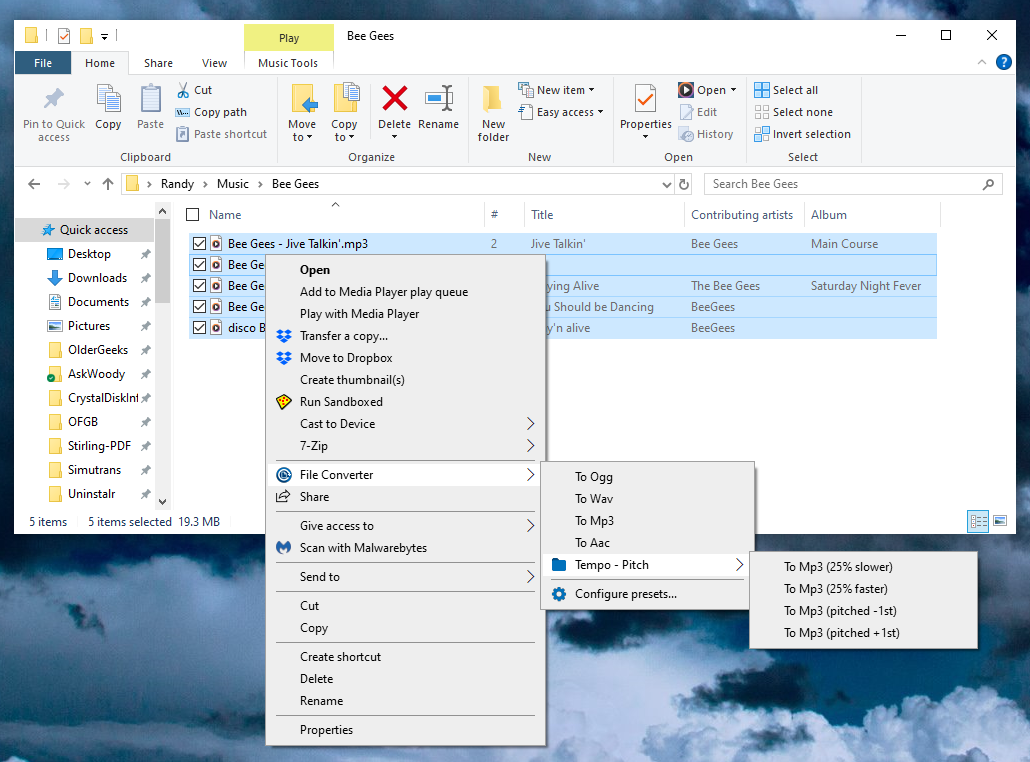Go up one folder level arrow
Image resolution: width=1030 pixels, height=762 pixels.
[108, 185]
